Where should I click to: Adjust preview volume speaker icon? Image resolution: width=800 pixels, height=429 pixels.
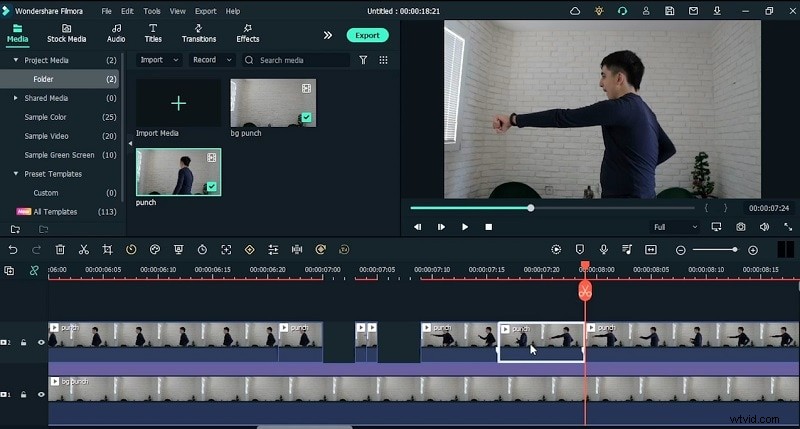coord(764,227)
